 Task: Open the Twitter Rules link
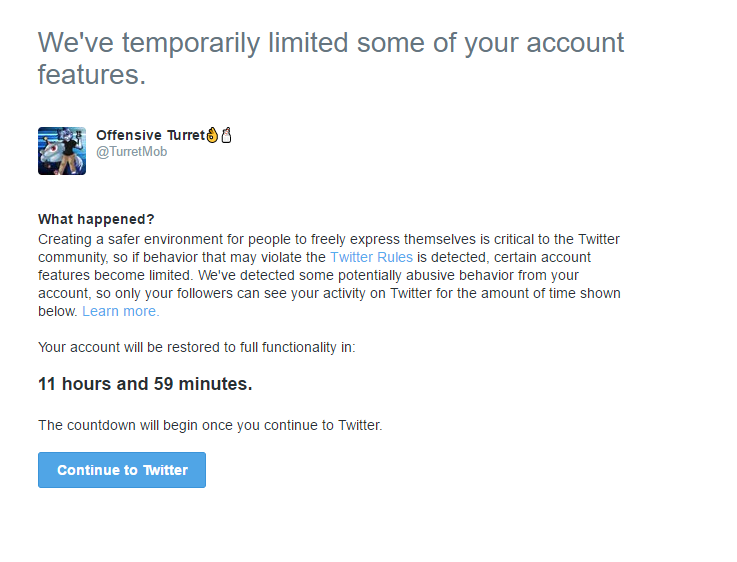371,257
